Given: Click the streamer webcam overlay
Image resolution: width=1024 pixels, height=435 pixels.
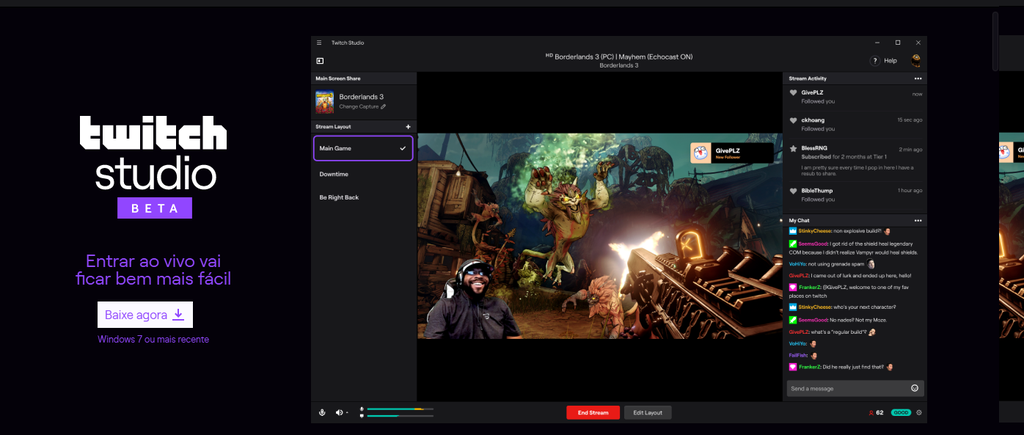Looking at the screenshot, I should [x=472, y=299].
